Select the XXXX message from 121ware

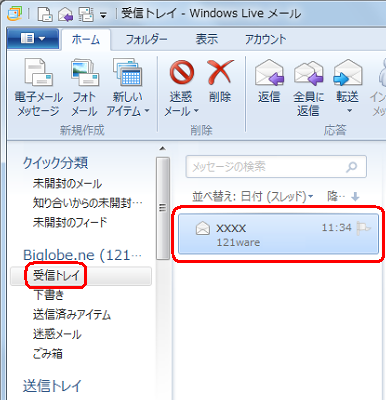[x=278, y=234]
